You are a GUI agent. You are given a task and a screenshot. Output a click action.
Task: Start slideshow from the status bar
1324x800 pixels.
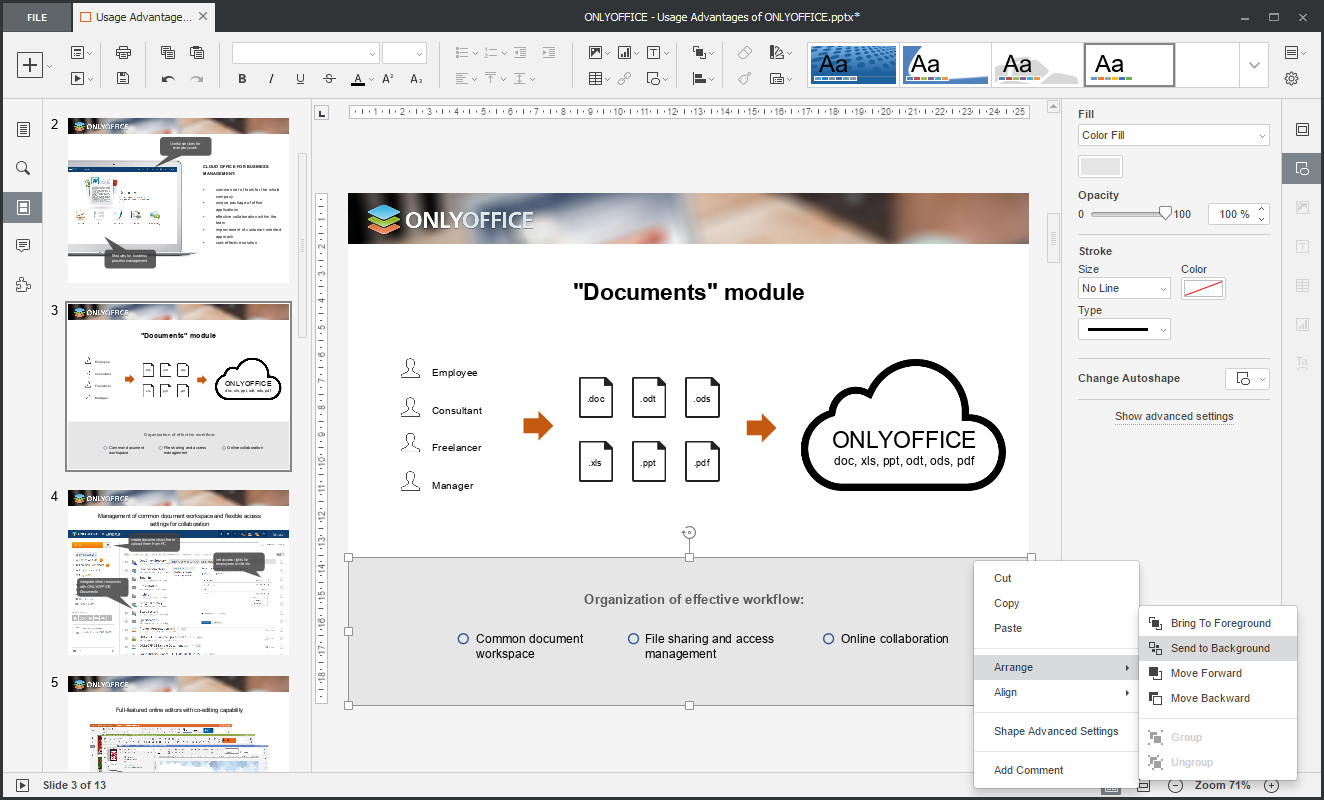coord(22,785)
